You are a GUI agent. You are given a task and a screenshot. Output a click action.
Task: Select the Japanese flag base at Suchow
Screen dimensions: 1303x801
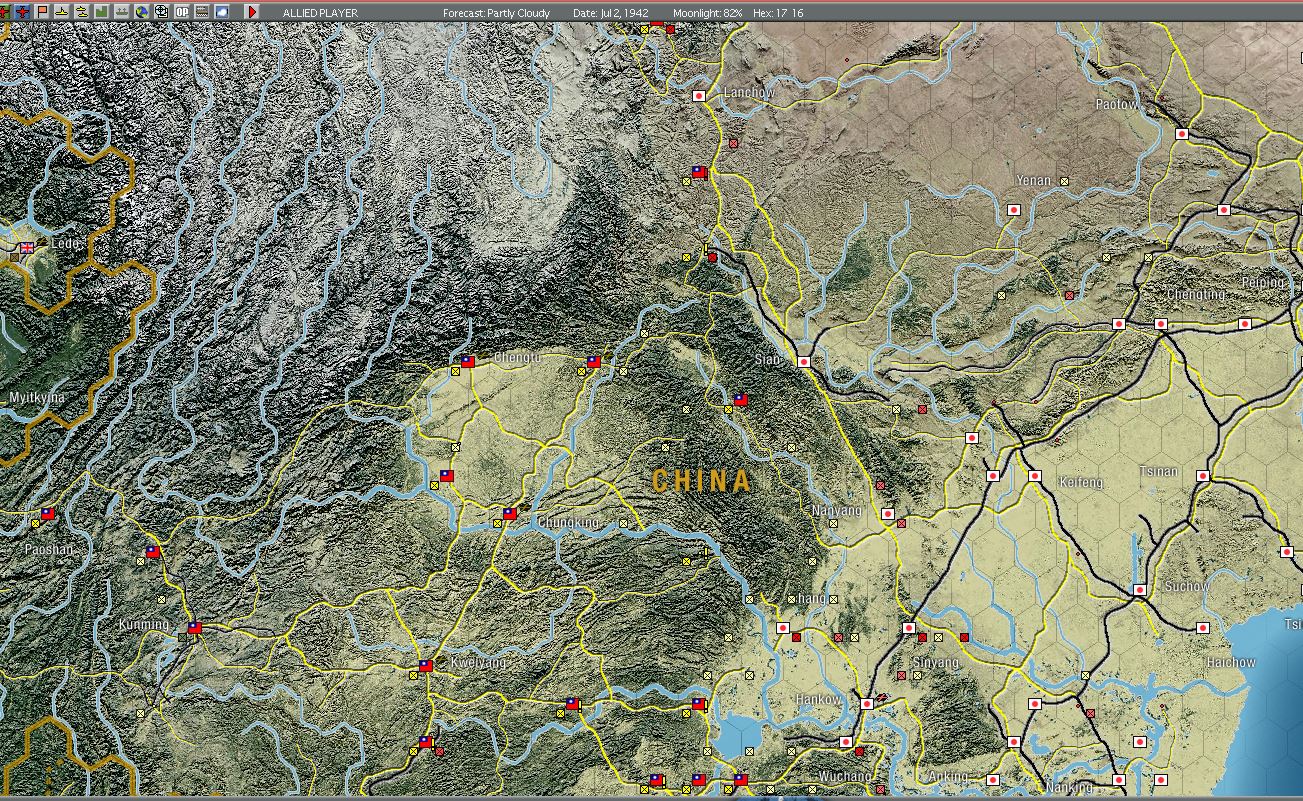[x=1139, y=590]
